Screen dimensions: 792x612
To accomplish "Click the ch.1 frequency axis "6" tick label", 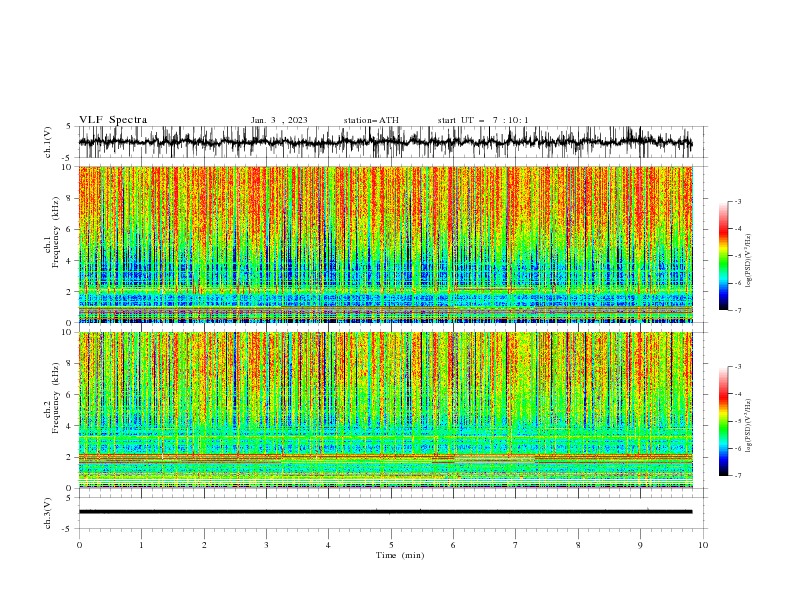I will tap(71, 229).
